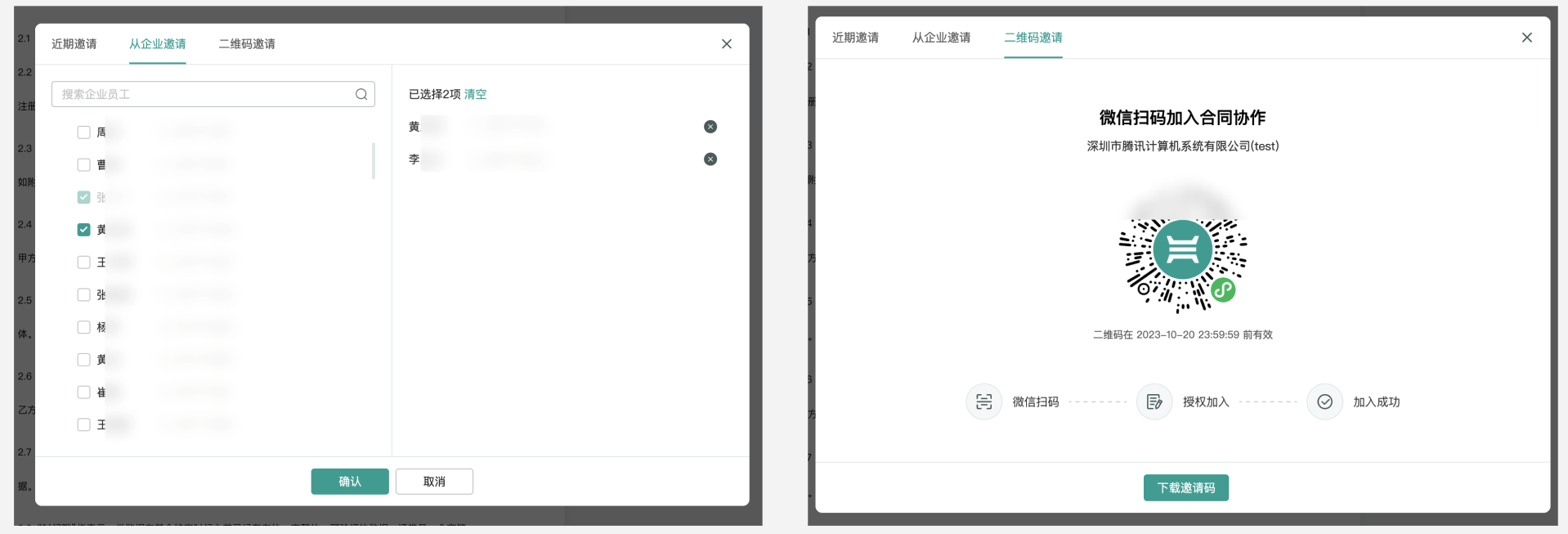Click the employee list scrollbar
1568x534 pixels.
(374, 161)
